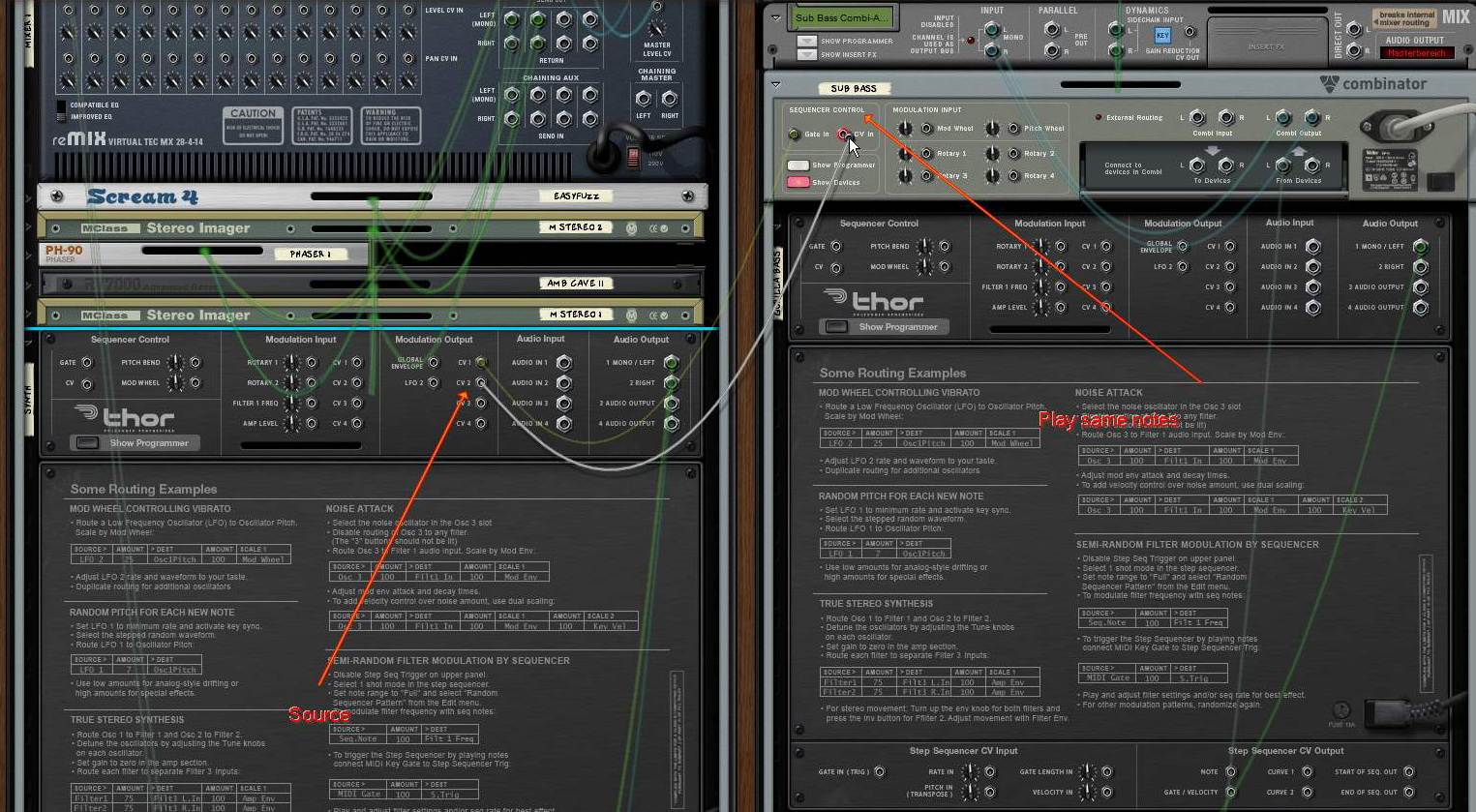
Task: Click the Combinator Rotary 1 CV jack
Action: coord(926,153)
